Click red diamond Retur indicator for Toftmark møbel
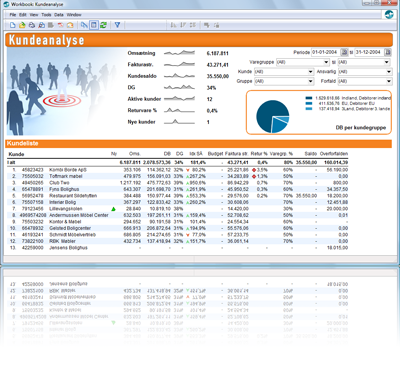Viewport: 400px width, 379px height. [254, 176]
